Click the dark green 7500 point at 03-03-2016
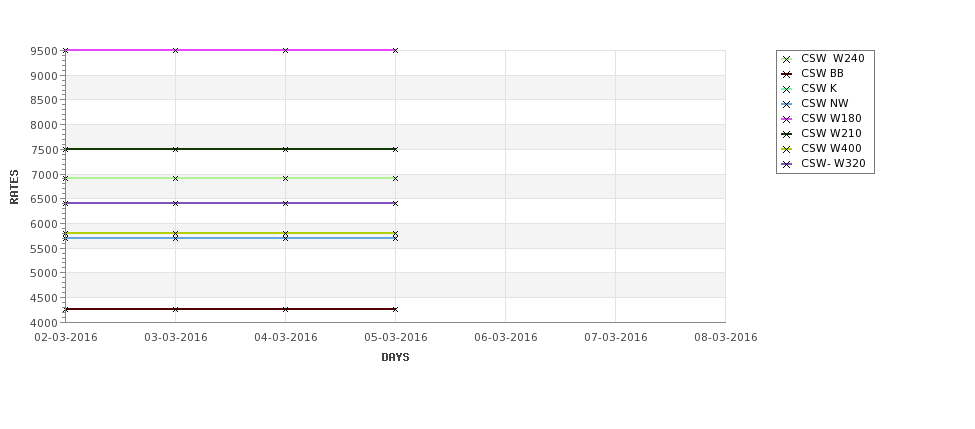 click(x=175, y=149)
